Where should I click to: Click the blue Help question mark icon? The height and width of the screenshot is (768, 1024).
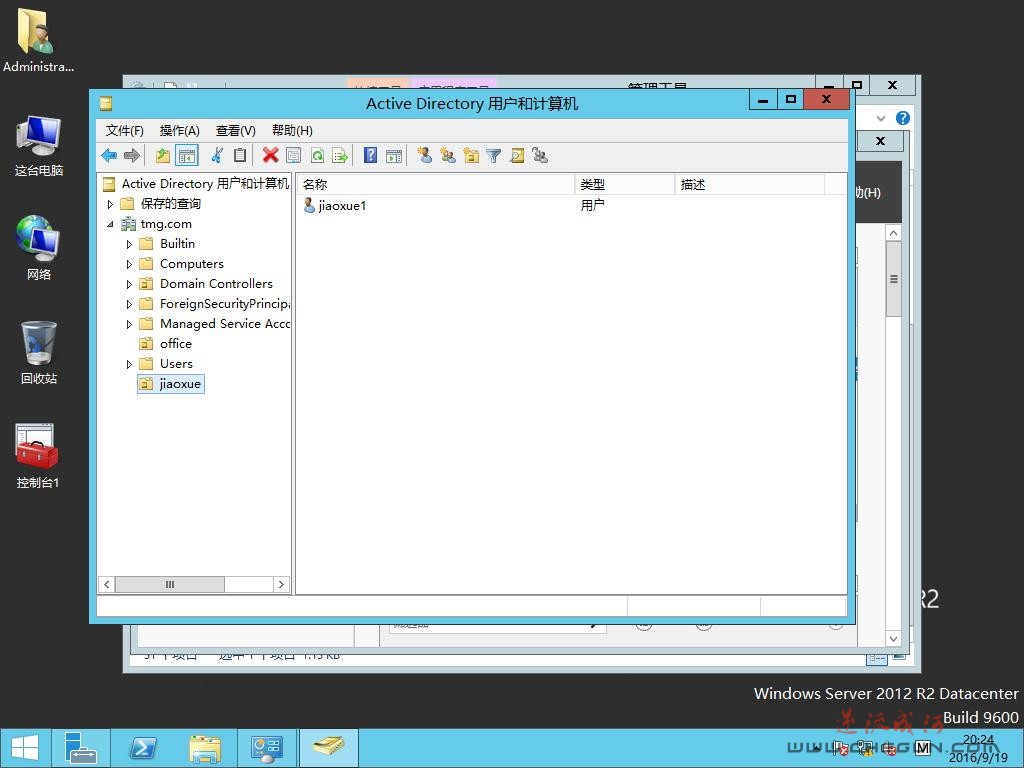(370, 155)
